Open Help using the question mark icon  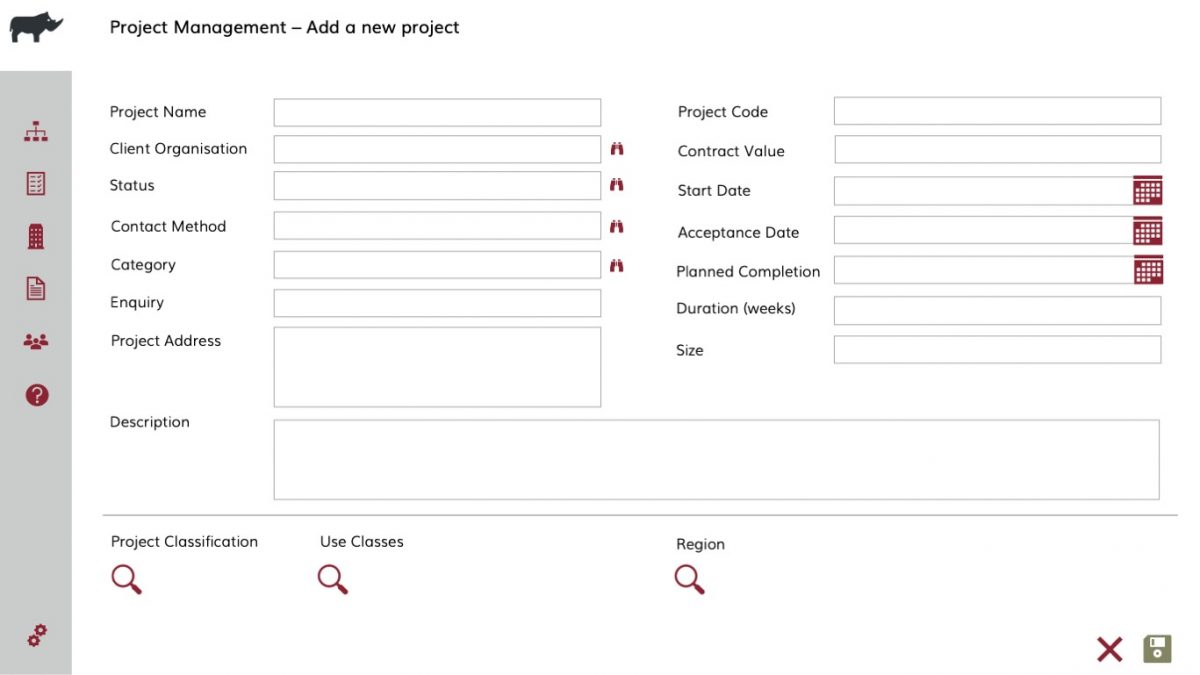click(35, 394)
